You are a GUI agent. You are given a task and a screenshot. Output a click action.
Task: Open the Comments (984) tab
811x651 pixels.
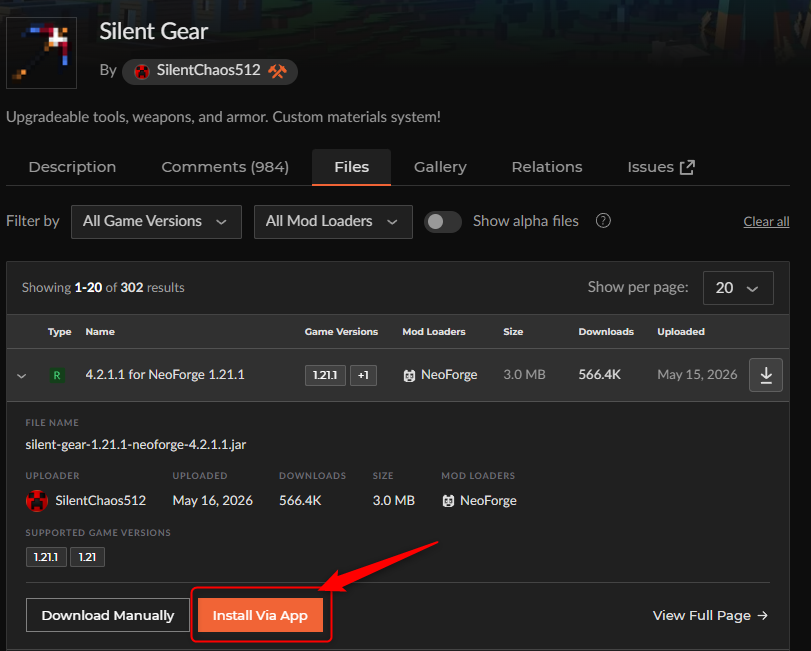coord(225,167)
